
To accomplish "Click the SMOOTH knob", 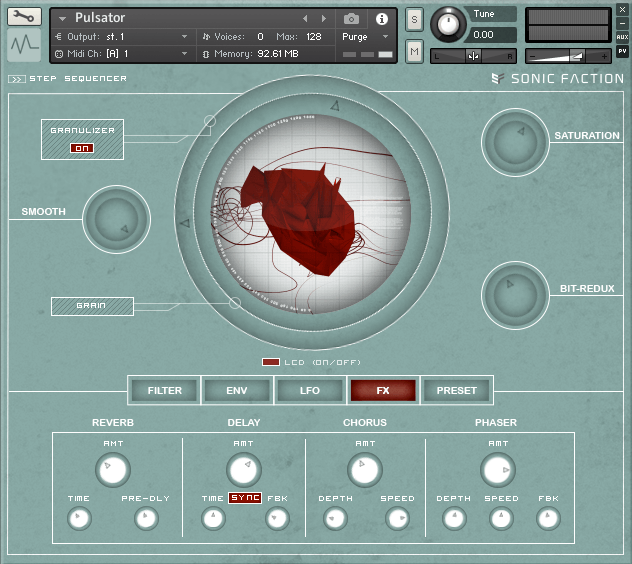I will [x=116, y=219].
